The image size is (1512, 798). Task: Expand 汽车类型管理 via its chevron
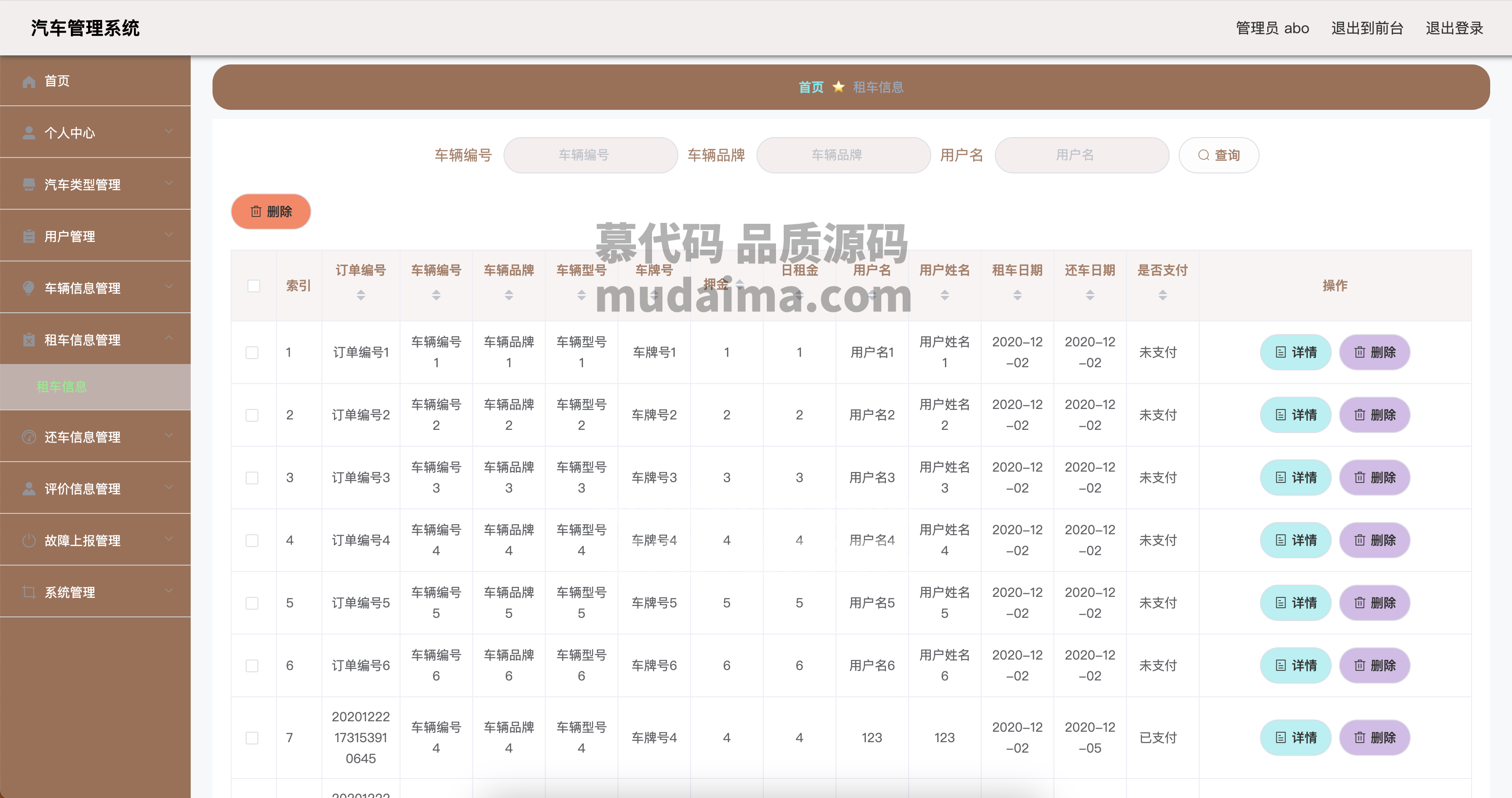click(x=169, y=182)
